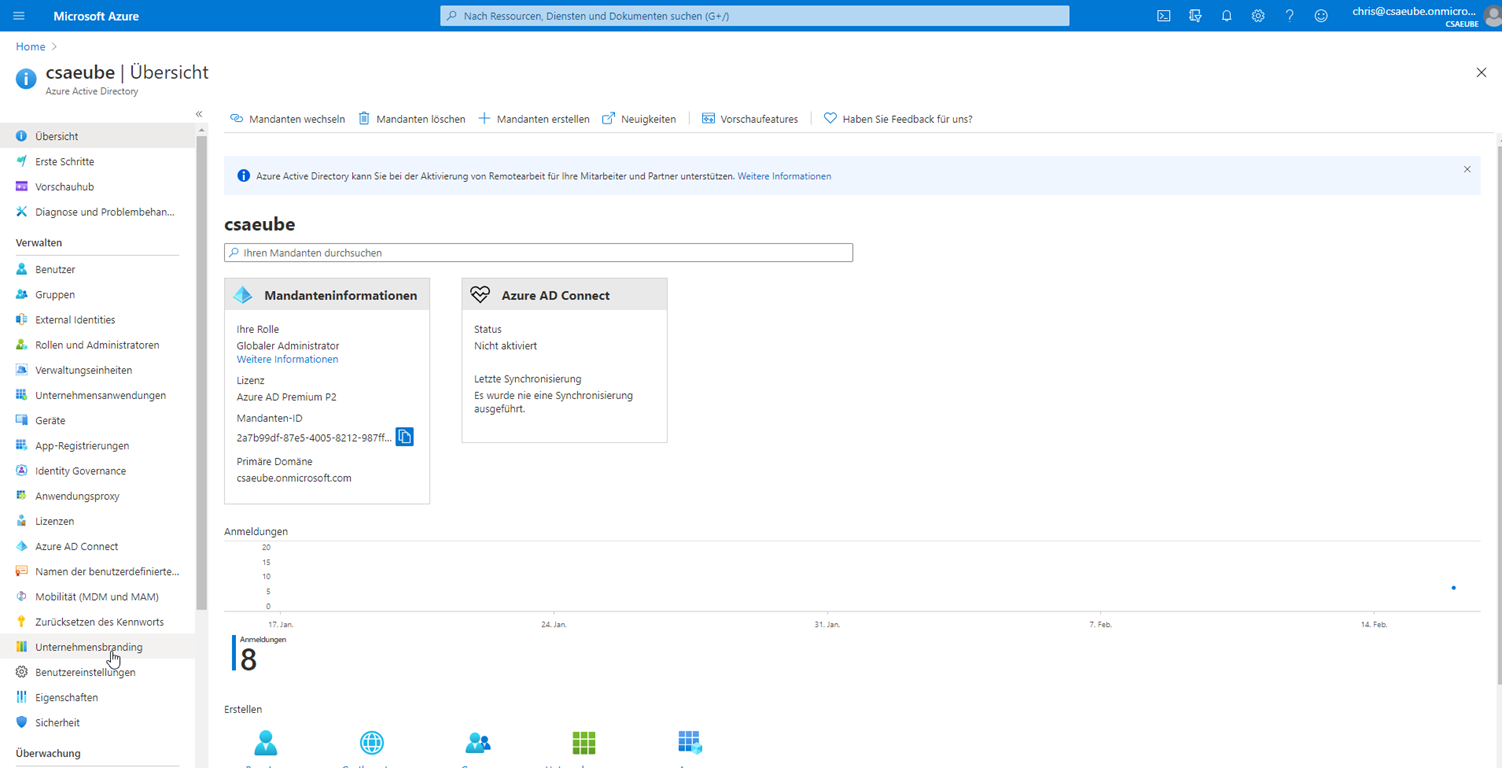Screen dimensions: 1502x768
Task: Close the csaeube overview blade
Action: coord(1481,72)
